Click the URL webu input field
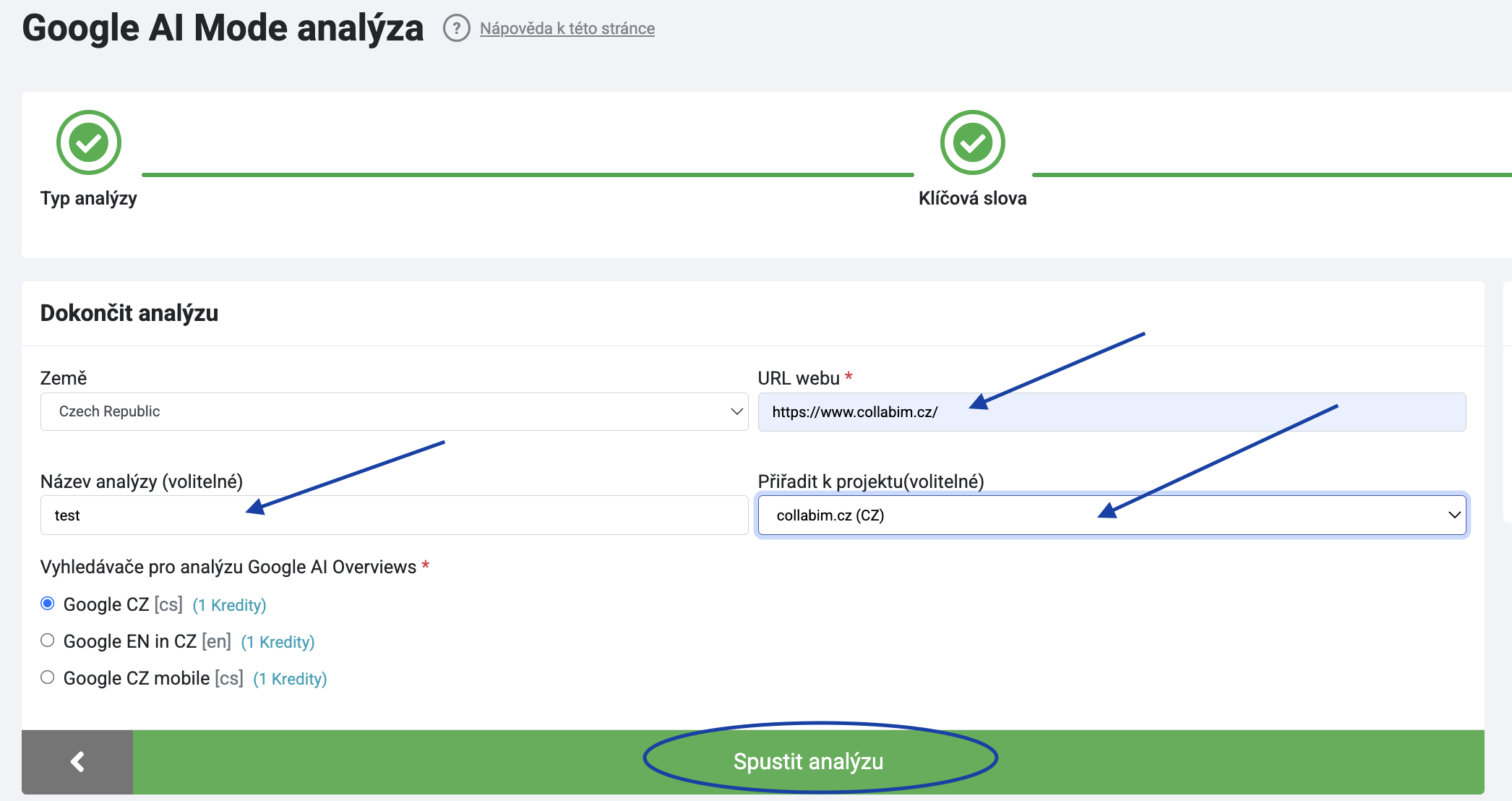 [1112, 412]
